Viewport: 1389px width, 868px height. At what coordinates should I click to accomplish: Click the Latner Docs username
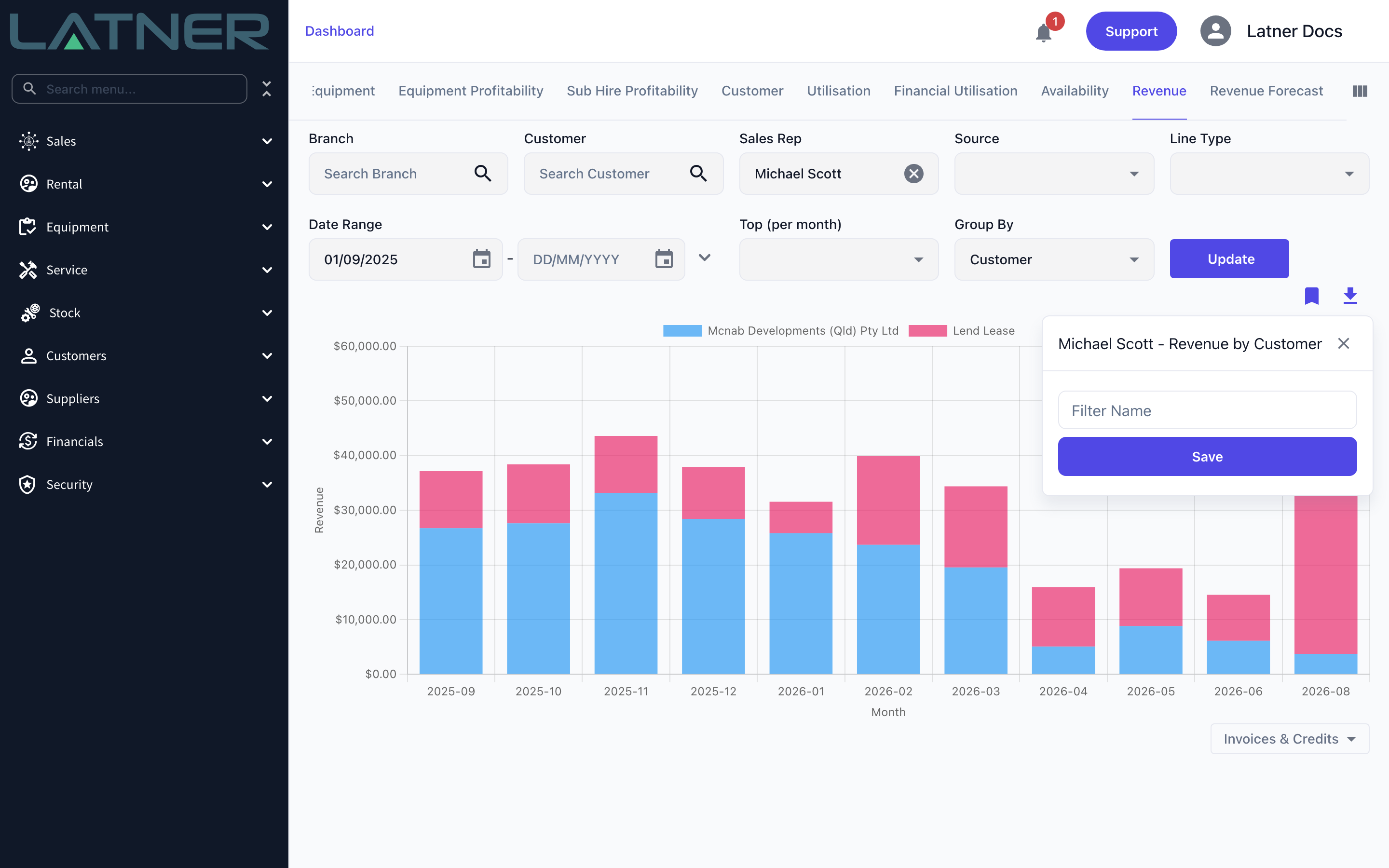pos(1294,31)
